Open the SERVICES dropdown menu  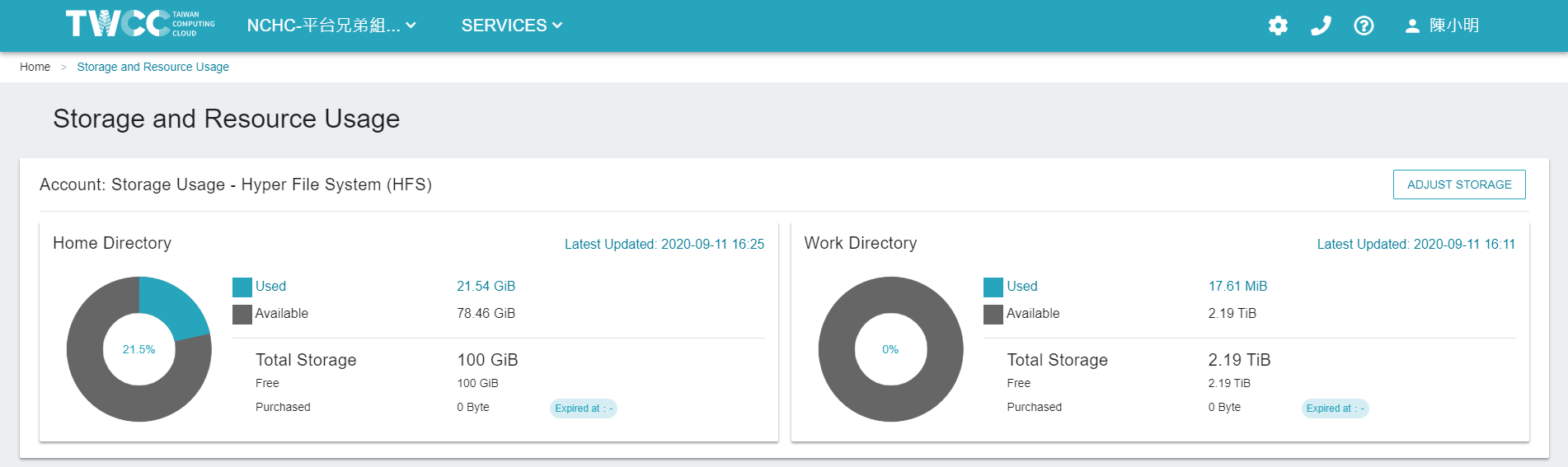click(512, 26)
